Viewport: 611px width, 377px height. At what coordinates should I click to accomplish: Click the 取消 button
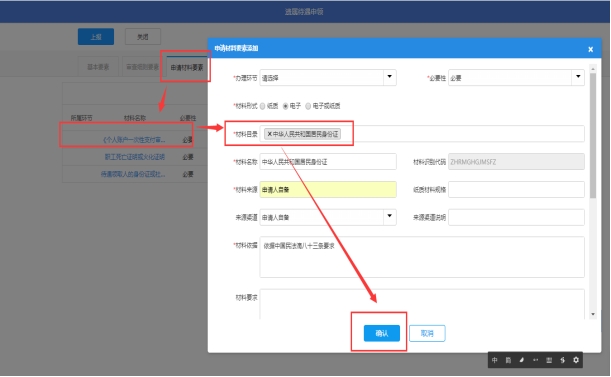(427, 333)
